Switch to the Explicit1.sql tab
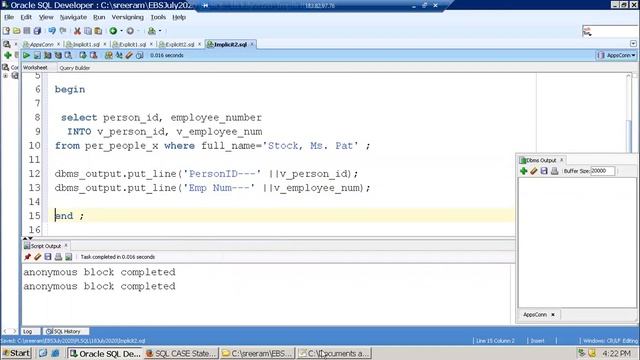 tap(130, 44)
